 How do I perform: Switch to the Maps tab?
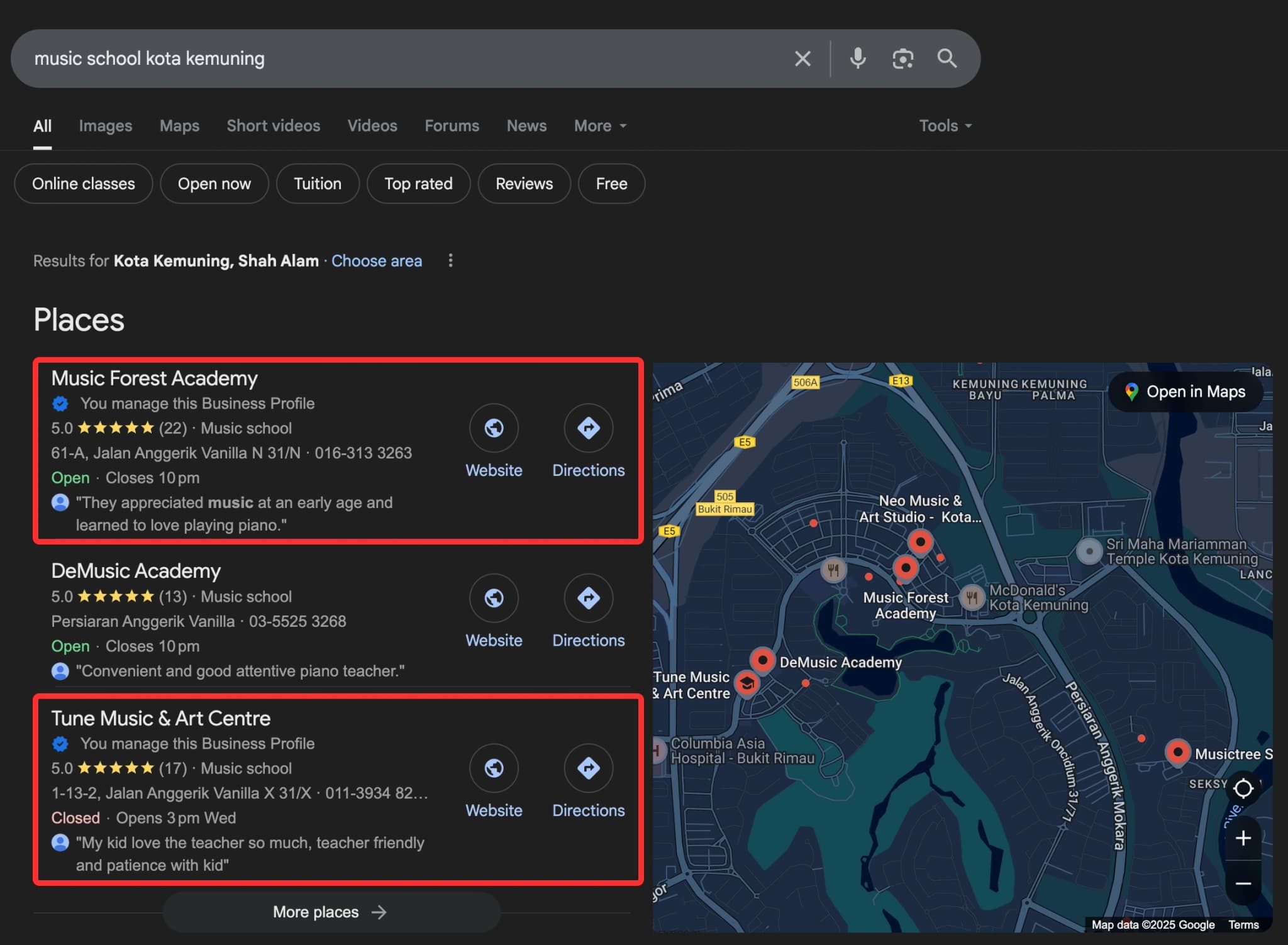179,126
